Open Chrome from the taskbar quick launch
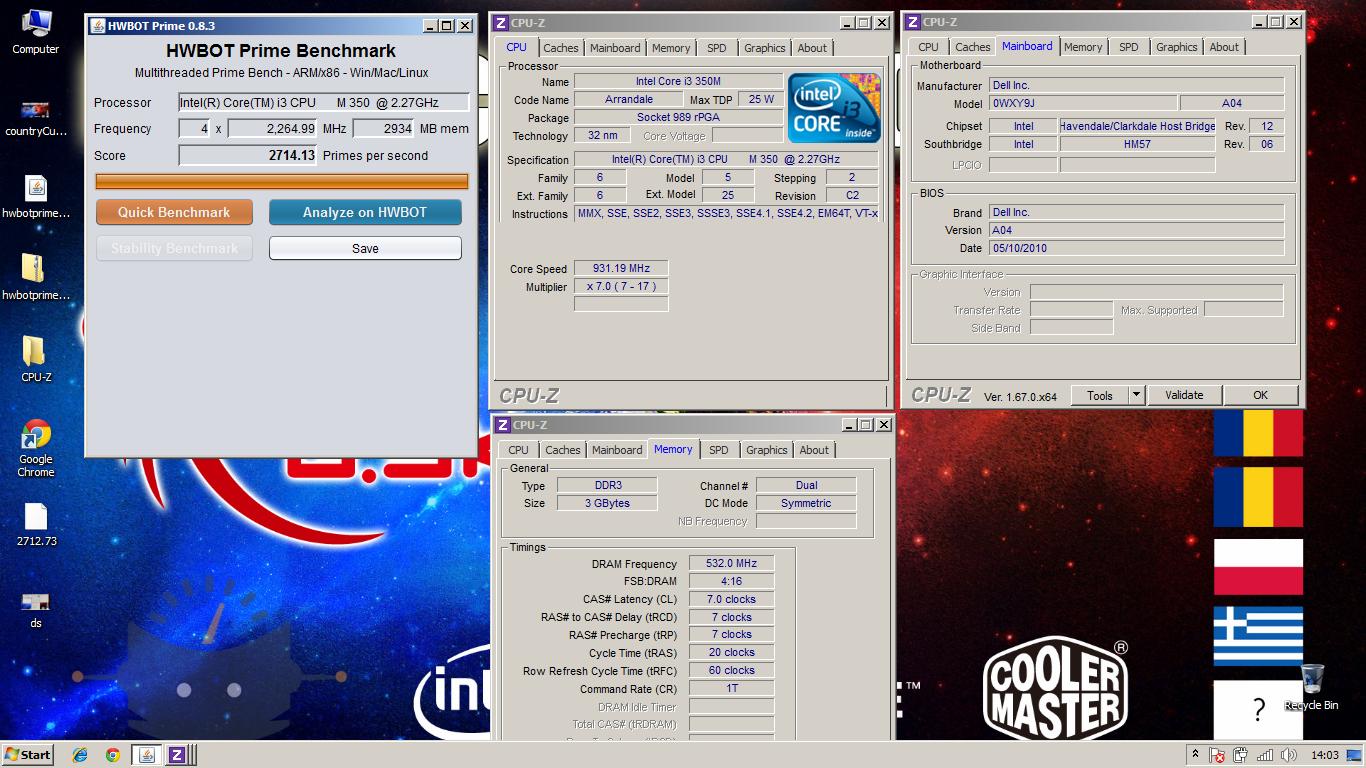 point(112,755)
